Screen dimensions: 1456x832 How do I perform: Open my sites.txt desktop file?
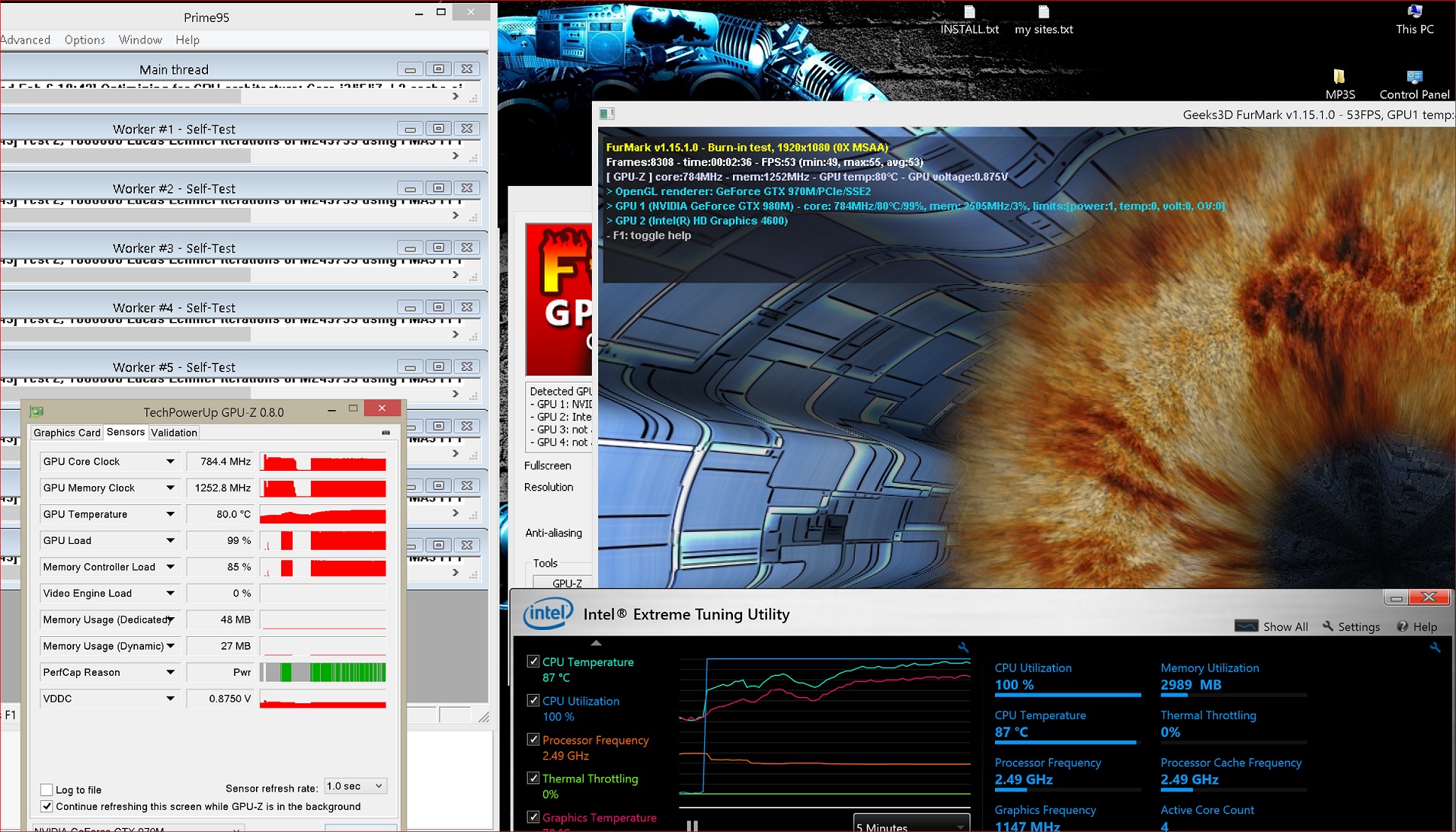(x=1044, y=21)
